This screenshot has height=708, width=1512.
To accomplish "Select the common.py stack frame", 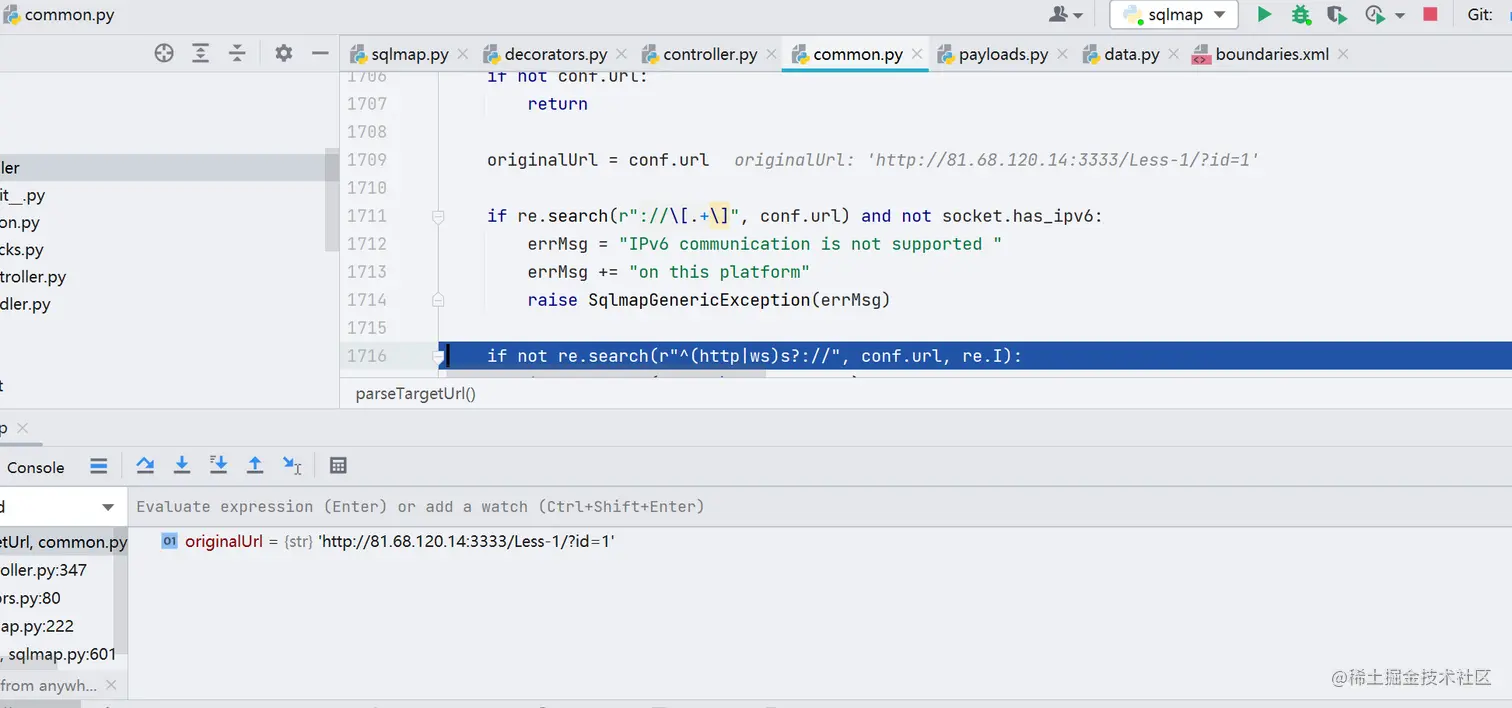I will (62, 542).
